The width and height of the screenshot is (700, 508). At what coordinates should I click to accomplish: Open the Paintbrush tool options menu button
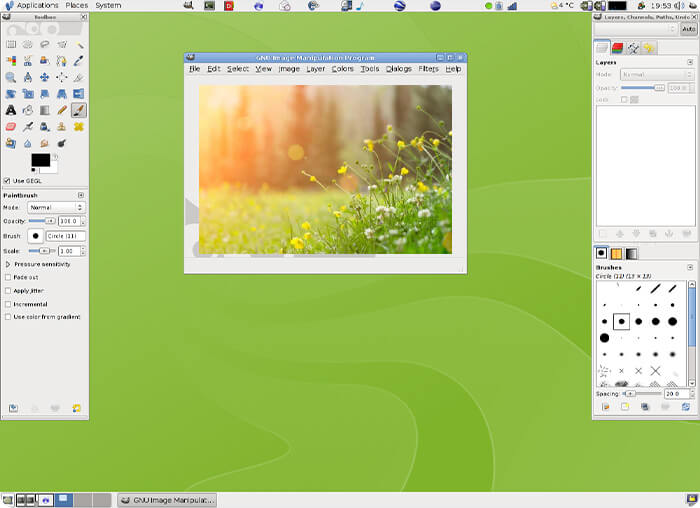coord(81,196)
